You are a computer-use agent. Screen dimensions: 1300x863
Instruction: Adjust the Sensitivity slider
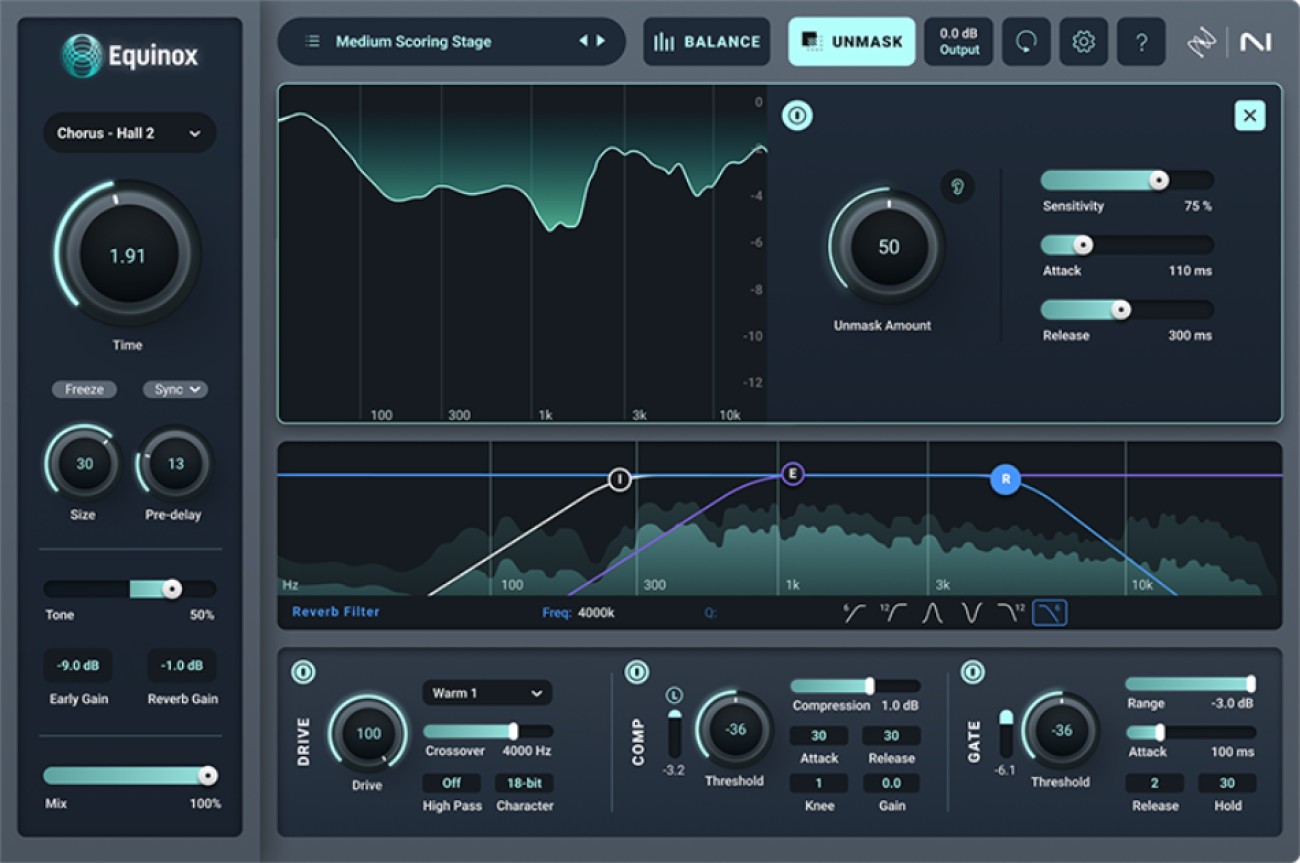[x=1159, y=180]
